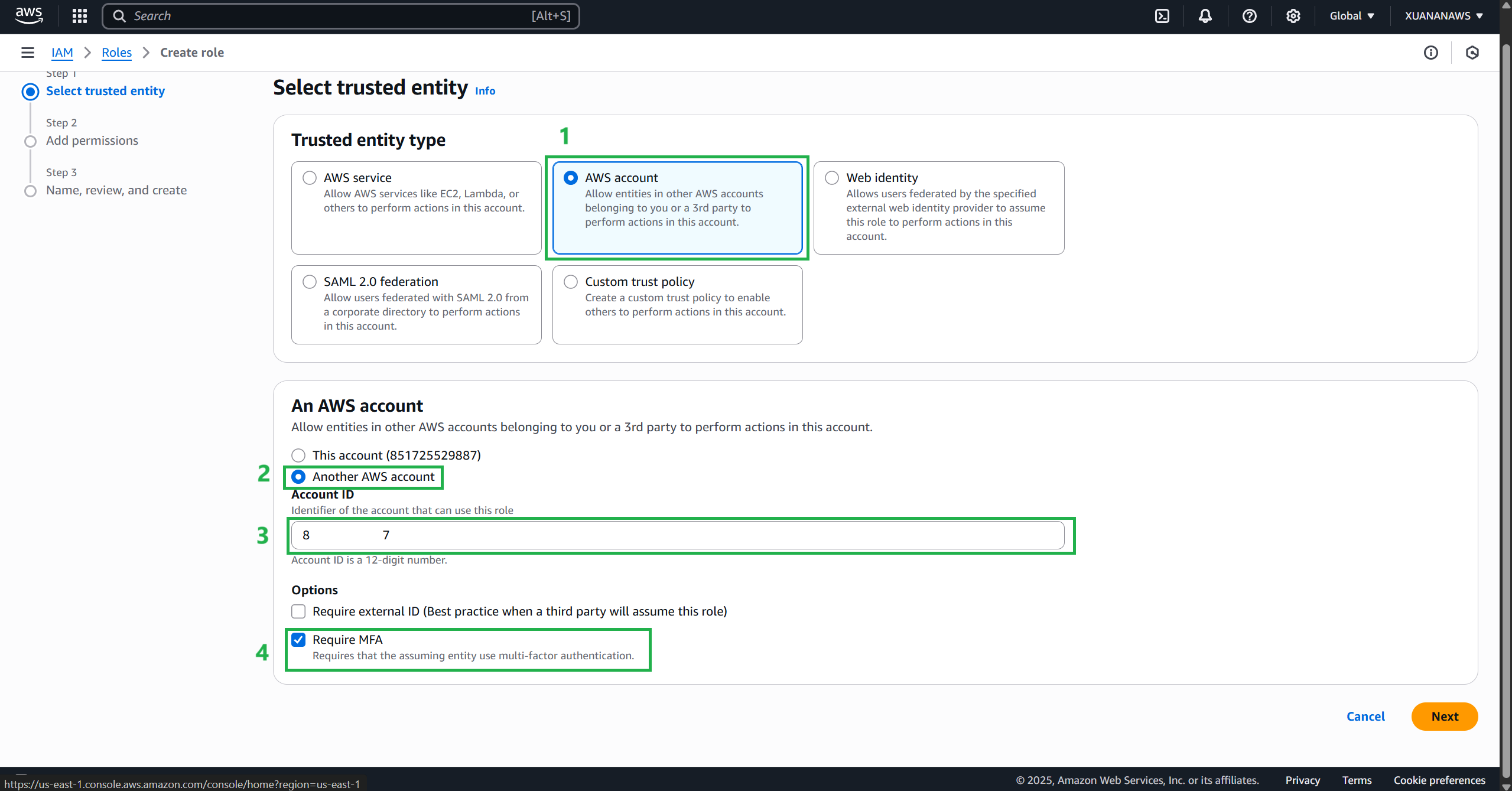Open the notifications bell
1512x791 pixels.
tap(1205, 16)
